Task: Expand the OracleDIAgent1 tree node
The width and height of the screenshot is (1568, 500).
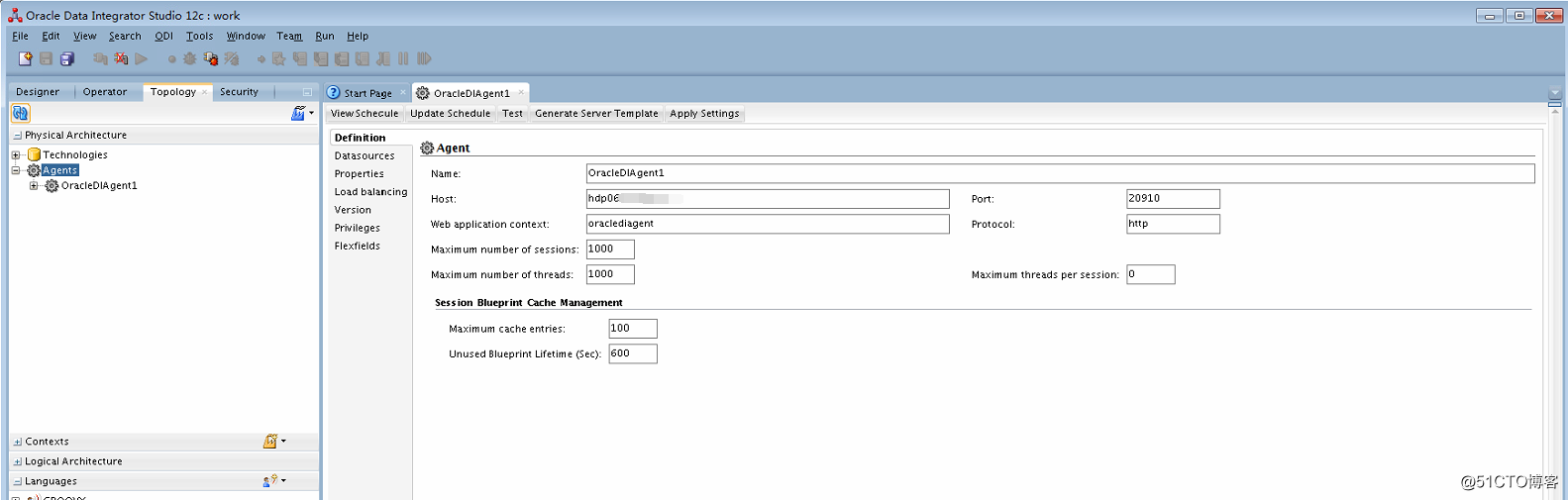Action: coord(34,186)
